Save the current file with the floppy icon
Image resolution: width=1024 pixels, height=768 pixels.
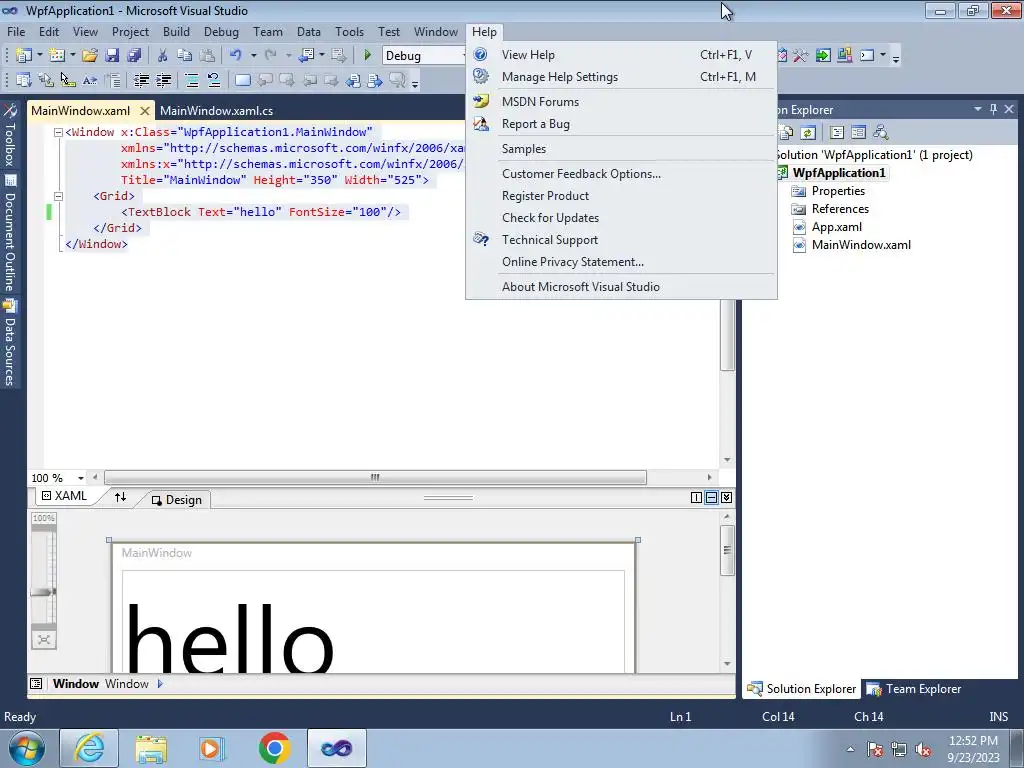pyautogui.click(x=112, y=56)
